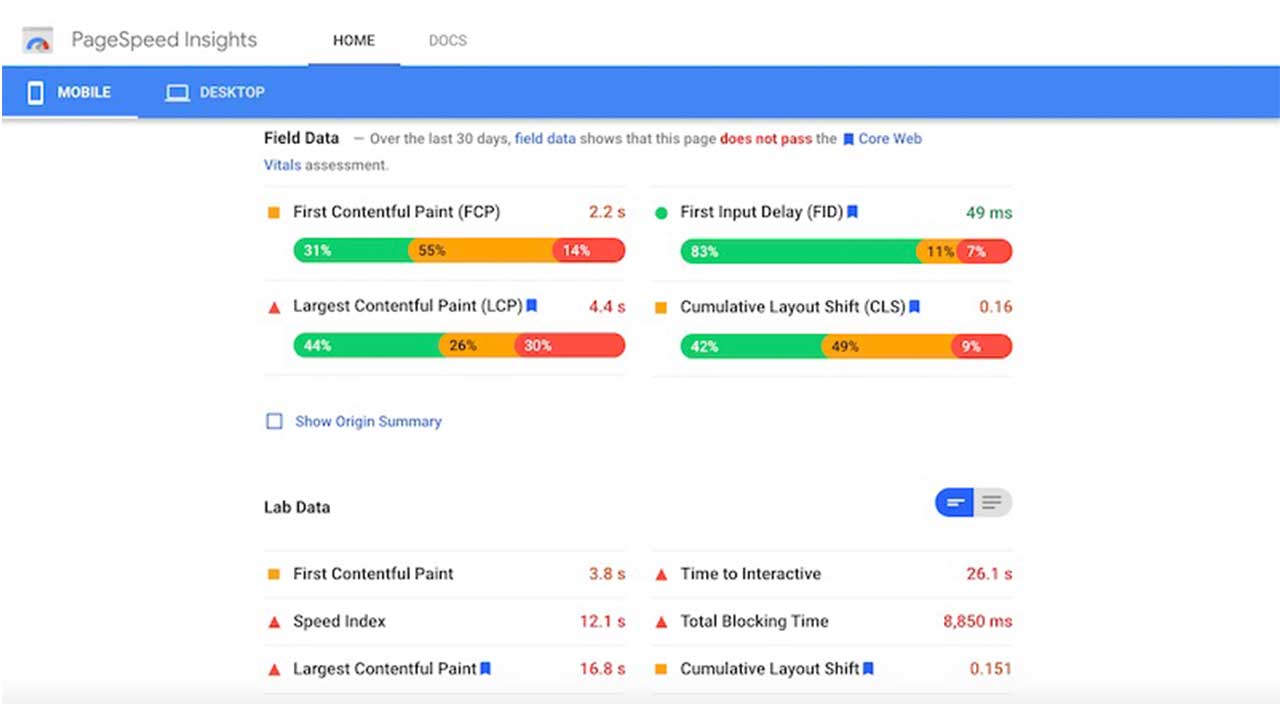Click the bookmark icon beside lab Cumulative Layout Shift
Viewport: 1280px width, 720px height.
click(868, 668)
